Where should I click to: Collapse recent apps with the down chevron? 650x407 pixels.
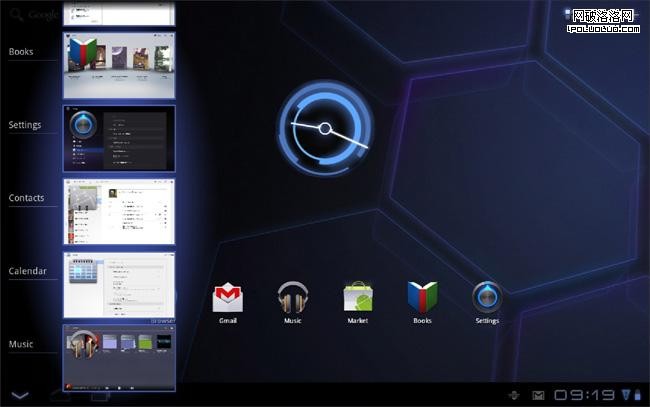[x=21, y=396]
